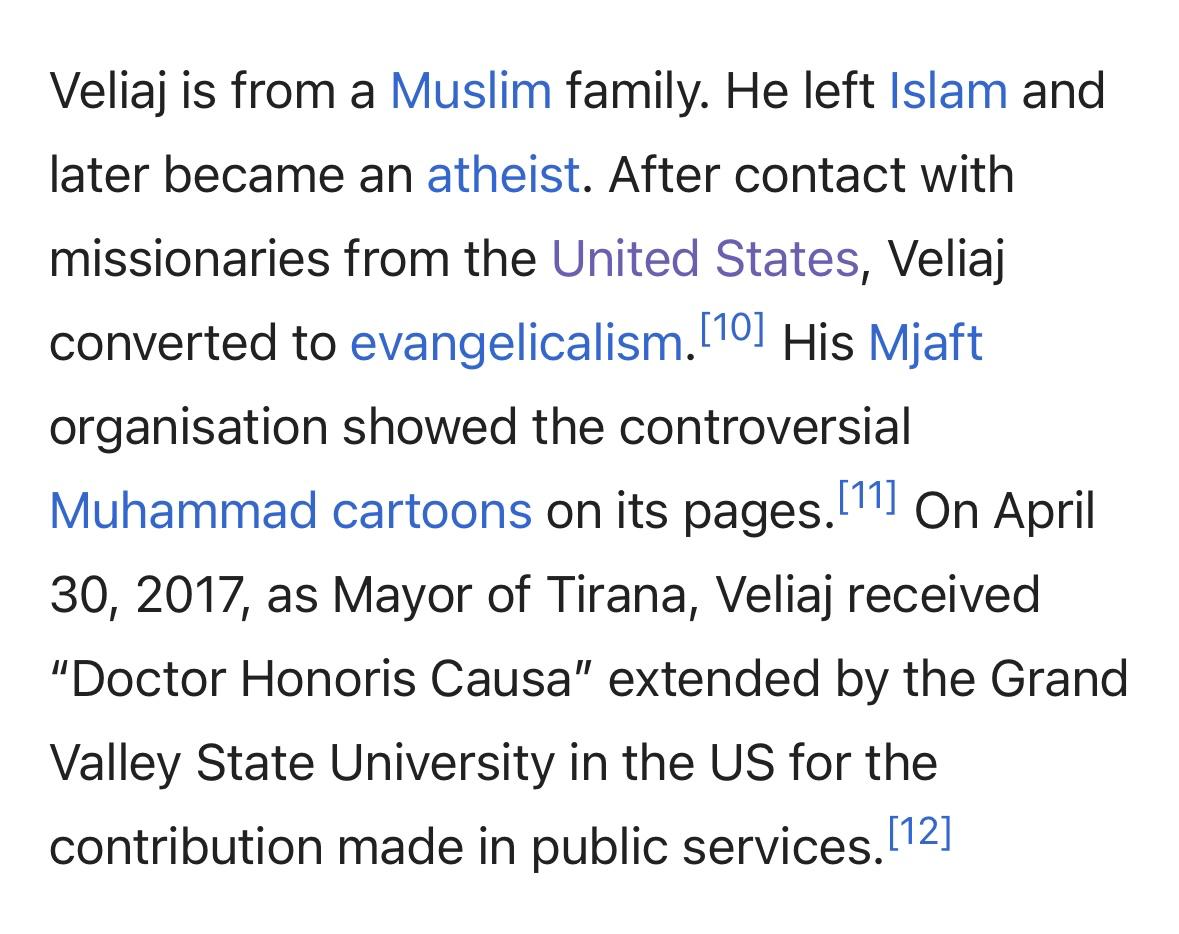Click the word missionaries

(x=189, y=259)
